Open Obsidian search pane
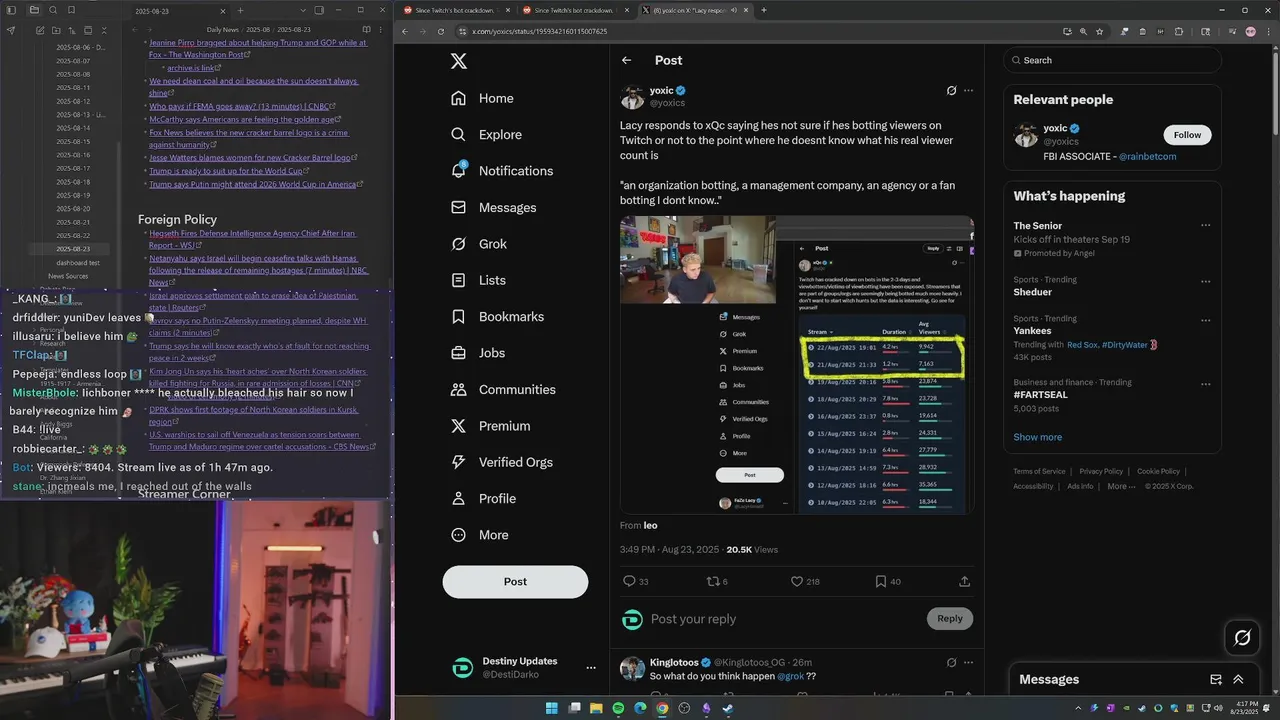 [x=53, y=10]
